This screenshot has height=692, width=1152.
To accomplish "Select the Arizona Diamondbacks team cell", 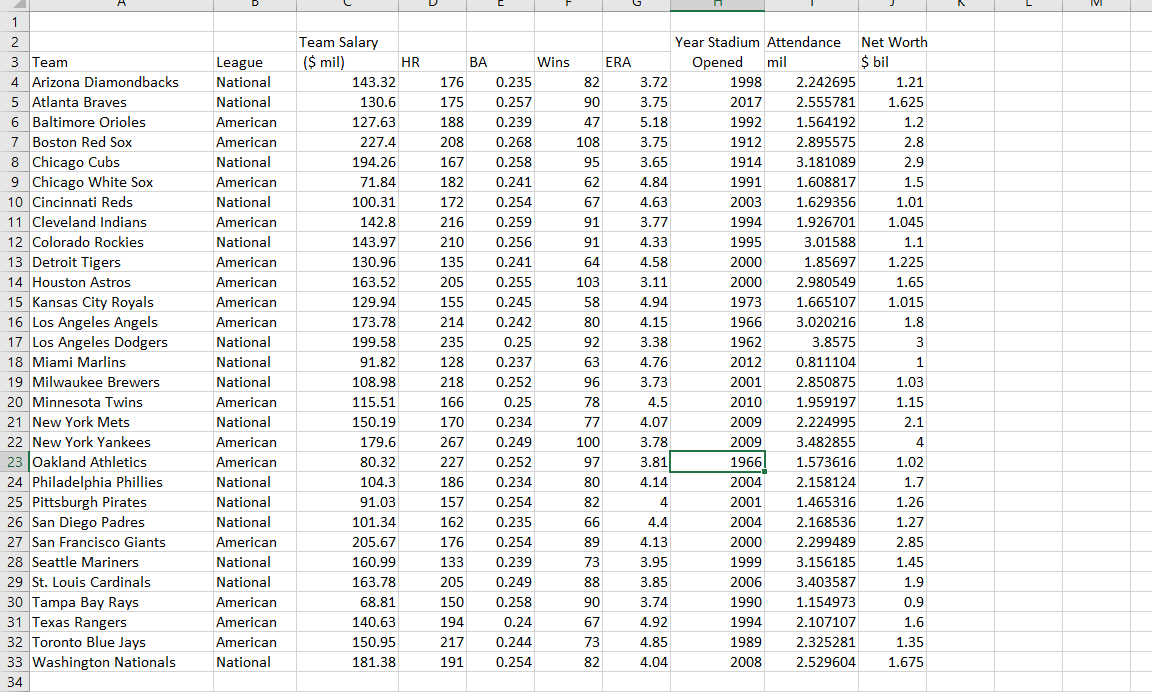I will (121, 82).
